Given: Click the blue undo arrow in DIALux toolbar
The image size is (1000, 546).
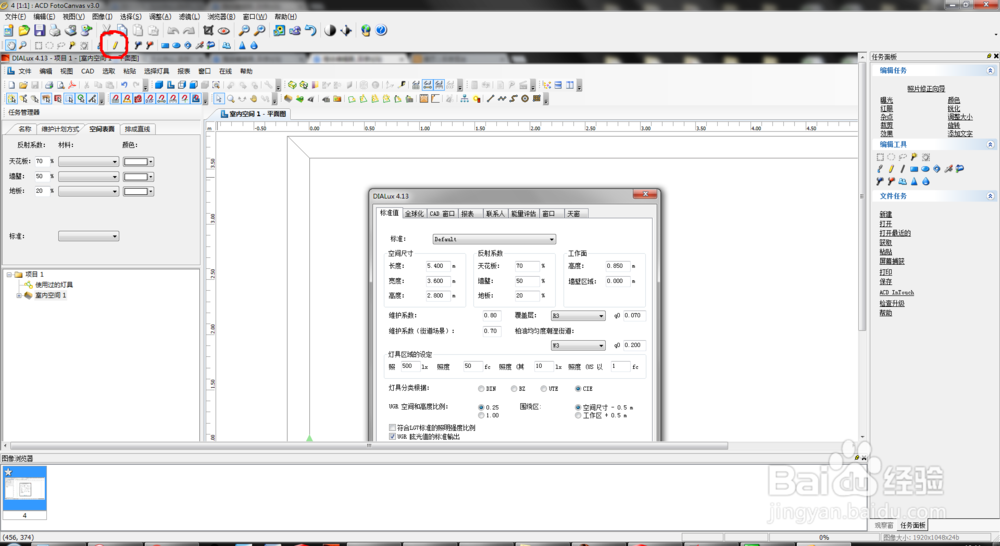Looking at the screenshot, I should (x=124, y=85).
